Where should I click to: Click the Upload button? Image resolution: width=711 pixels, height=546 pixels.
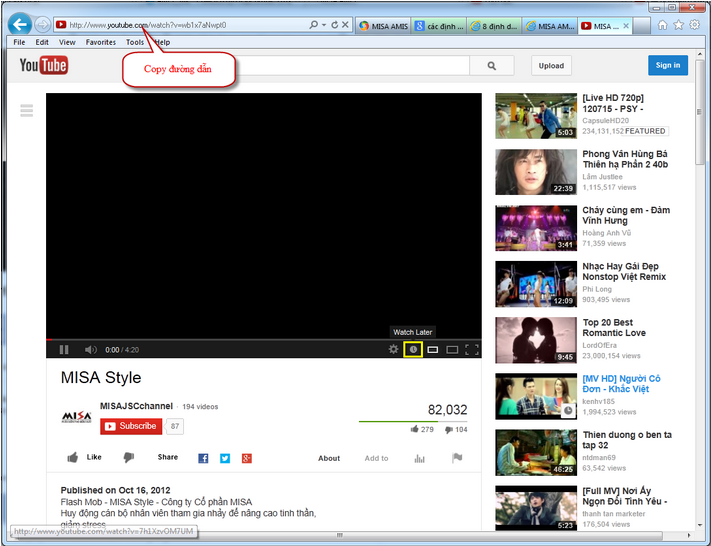point(551,66)
